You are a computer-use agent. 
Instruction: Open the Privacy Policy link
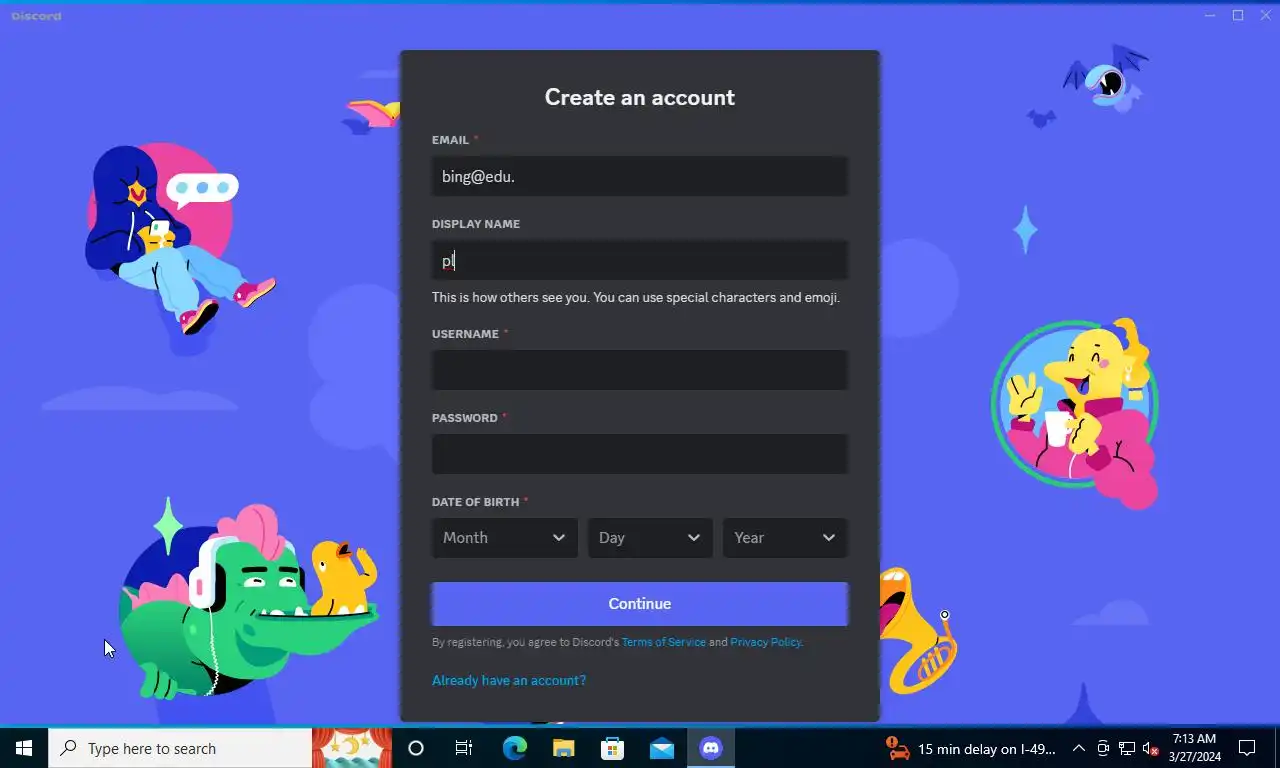[766, 642]
